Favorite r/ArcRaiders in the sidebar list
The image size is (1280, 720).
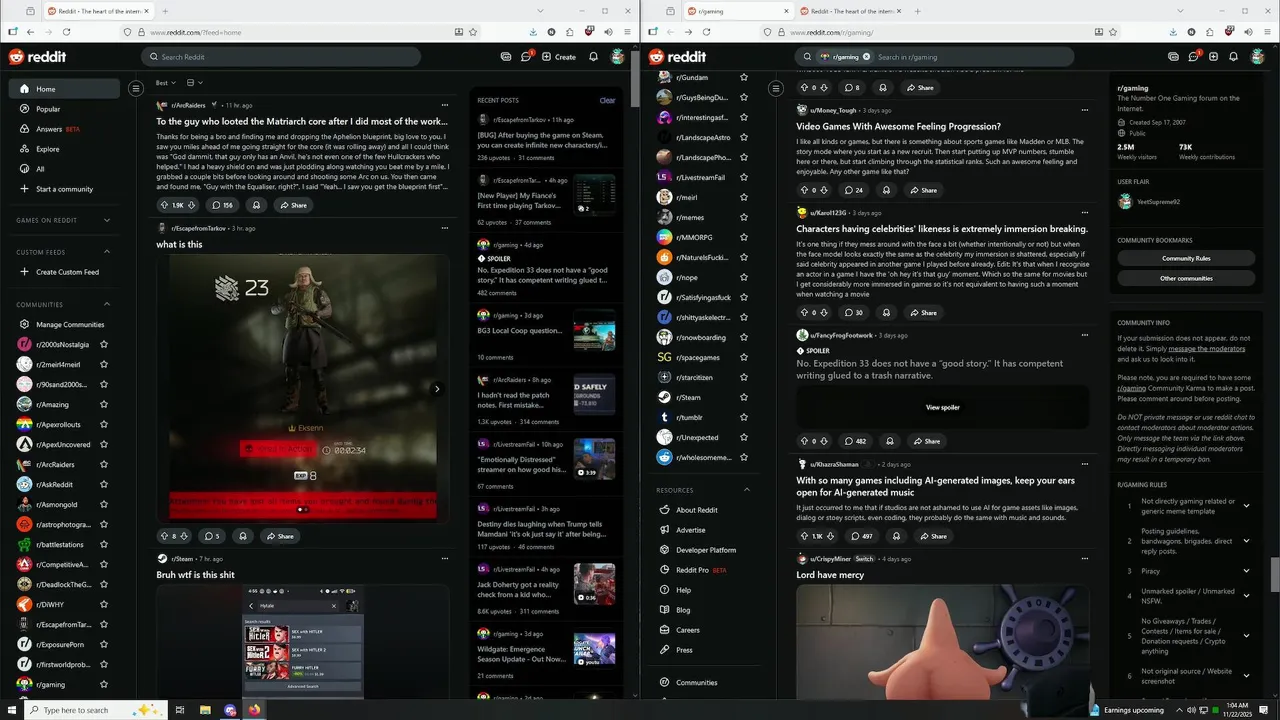[104, 465]
